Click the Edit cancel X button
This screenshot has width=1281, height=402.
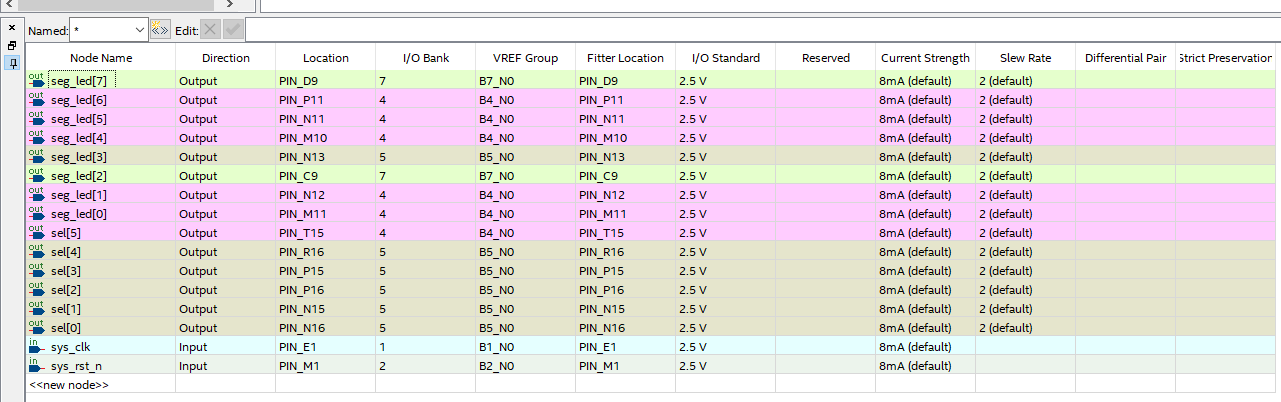[211, 31]
